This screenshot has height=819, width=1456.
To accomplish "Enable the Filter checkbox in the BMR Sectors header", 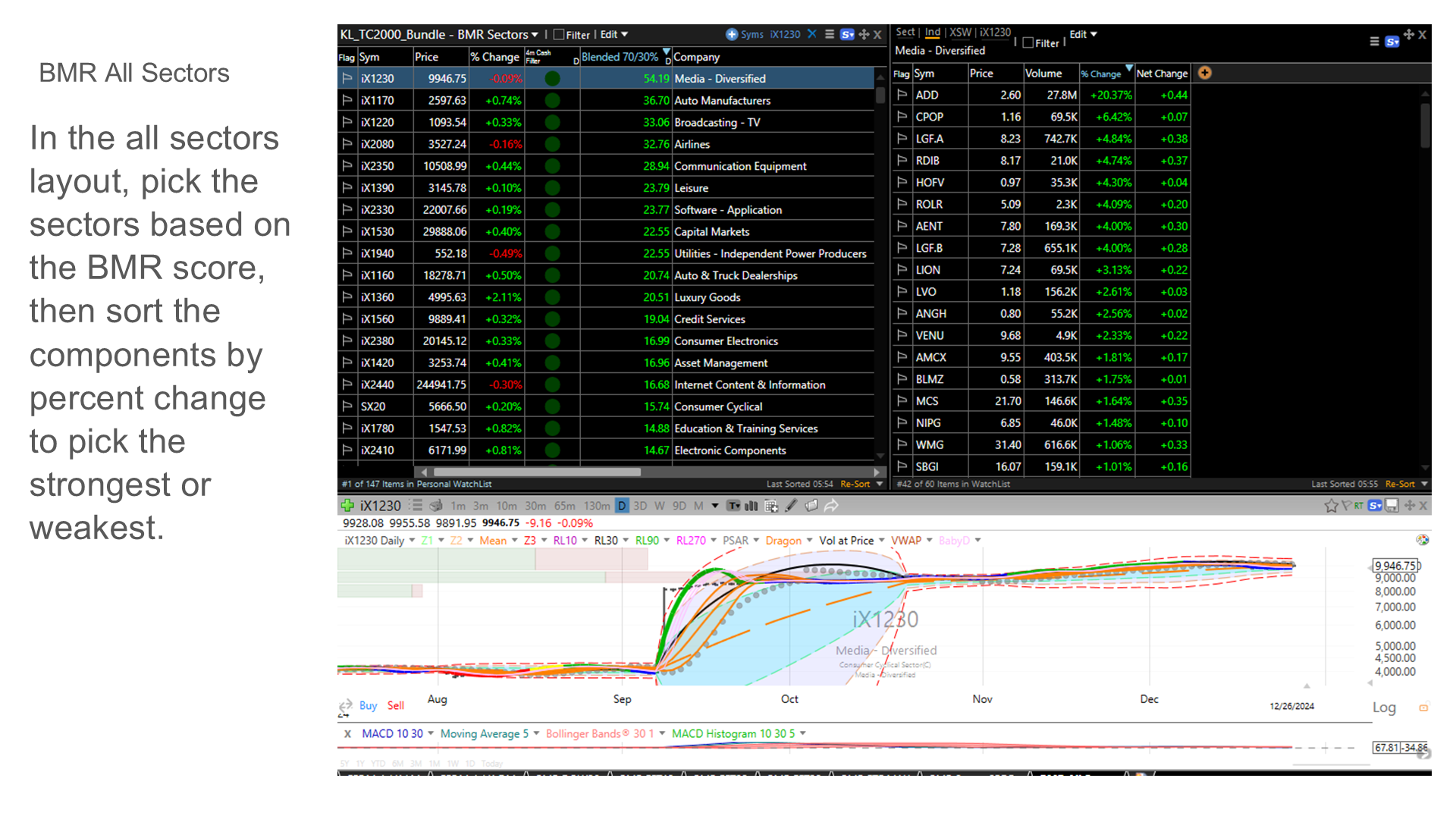I will click(x=559, y=34).
